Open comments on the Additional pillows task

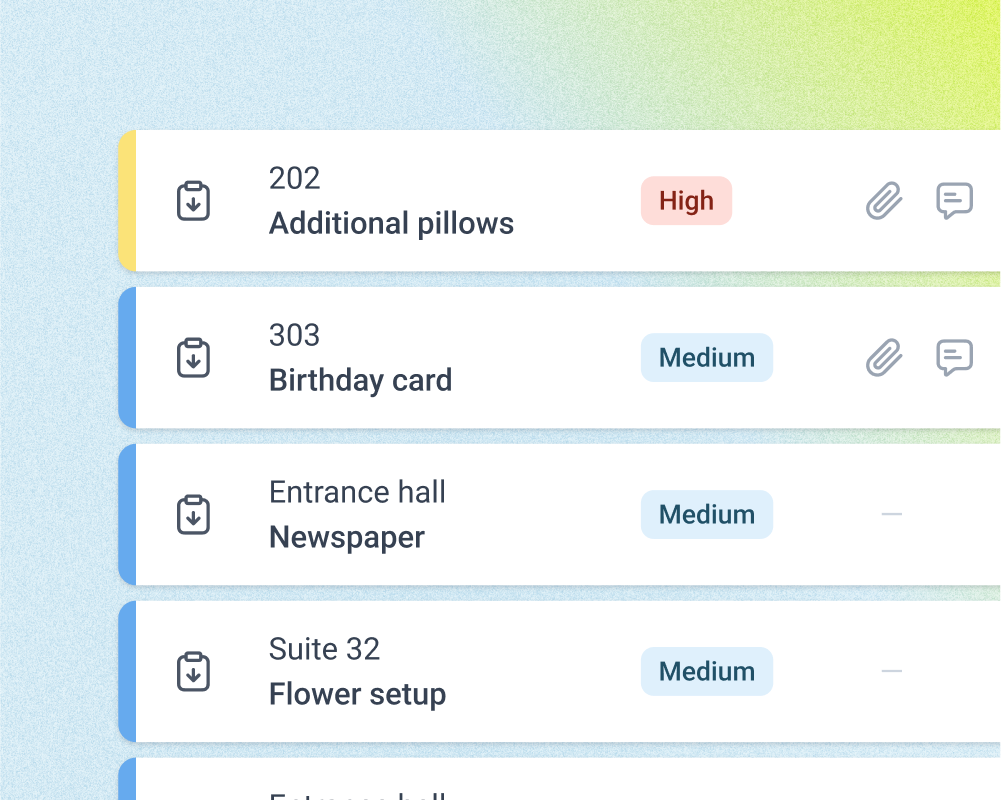954,200
